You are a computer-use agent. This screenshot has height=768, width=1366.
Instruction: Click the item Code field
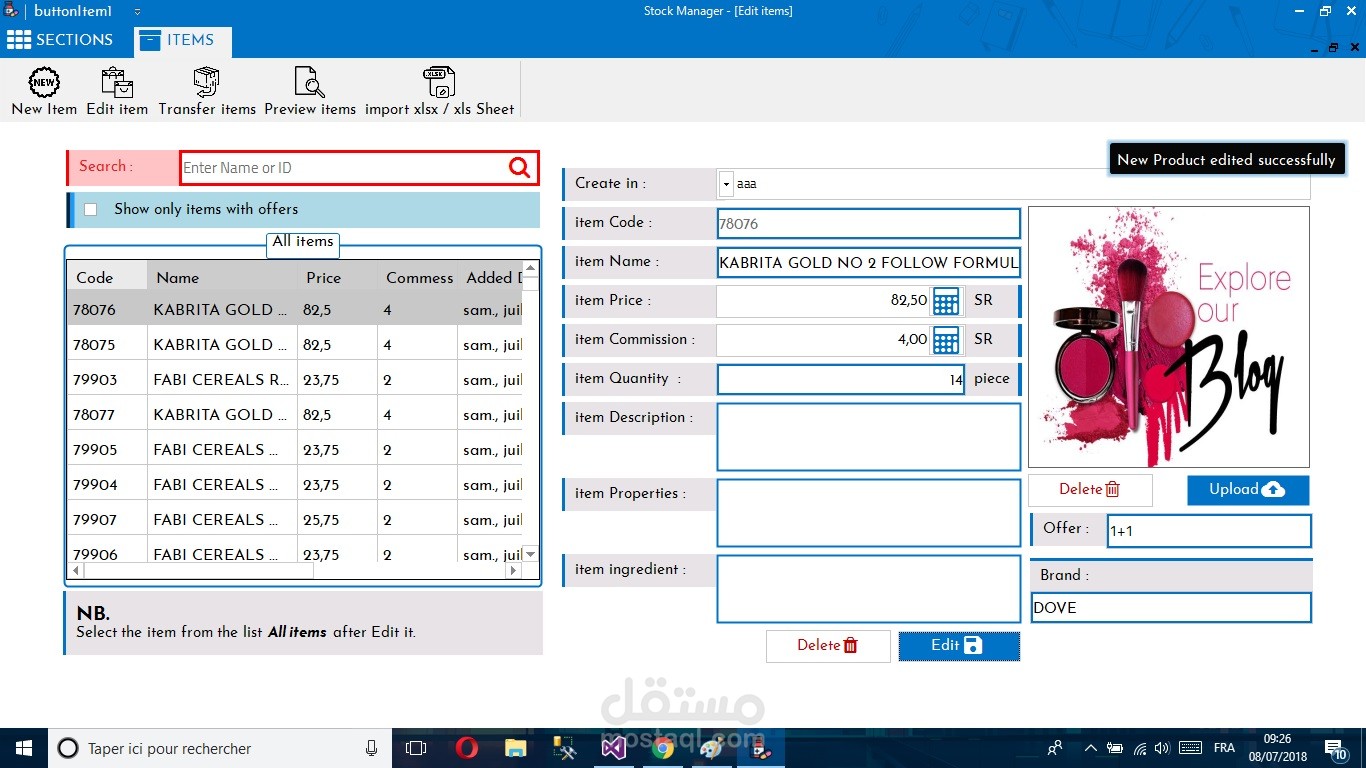(x=869, y=224)
